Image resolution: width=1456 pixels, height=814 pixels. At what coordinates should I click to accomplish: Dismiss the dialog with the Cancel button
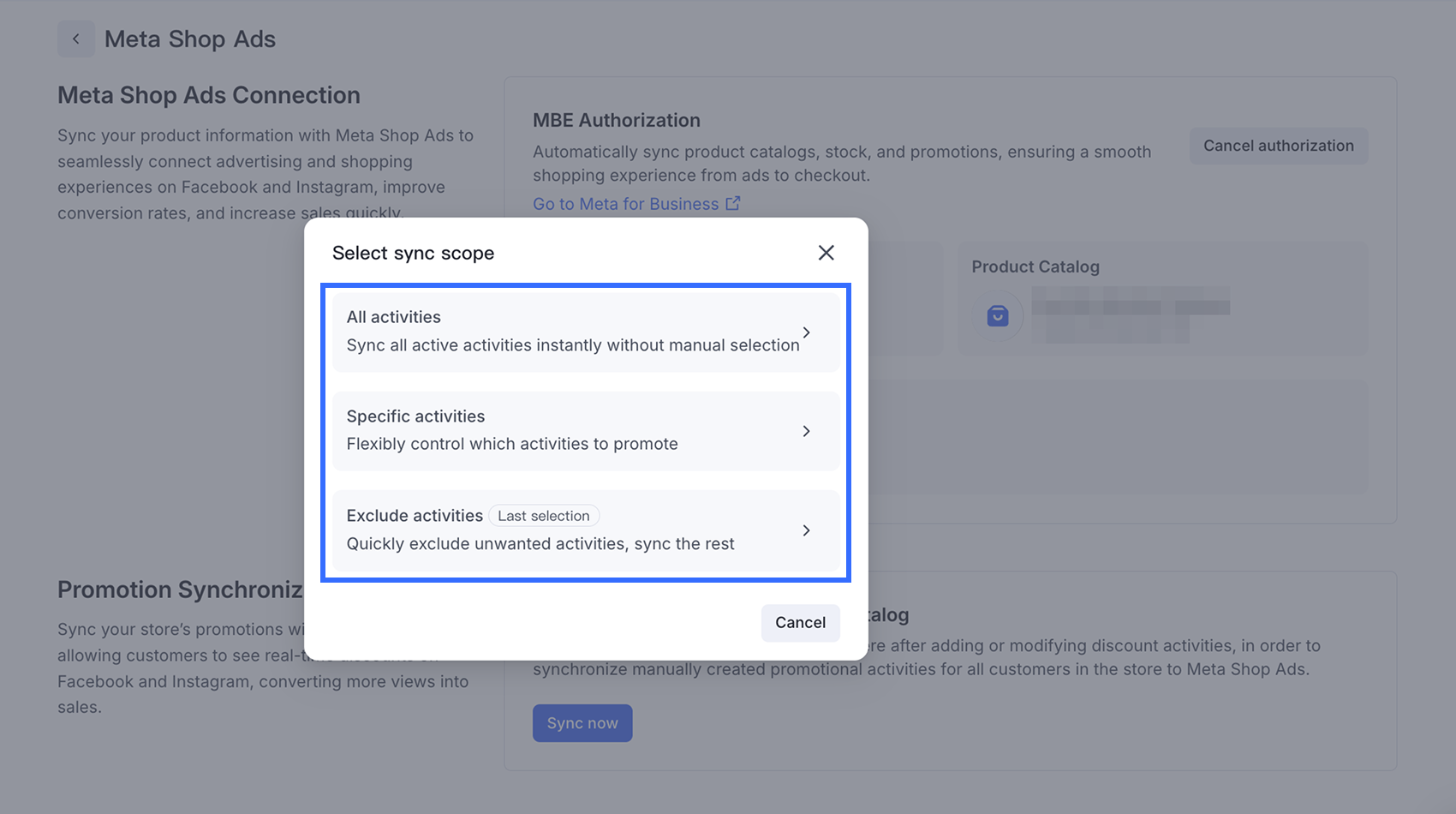800,623
